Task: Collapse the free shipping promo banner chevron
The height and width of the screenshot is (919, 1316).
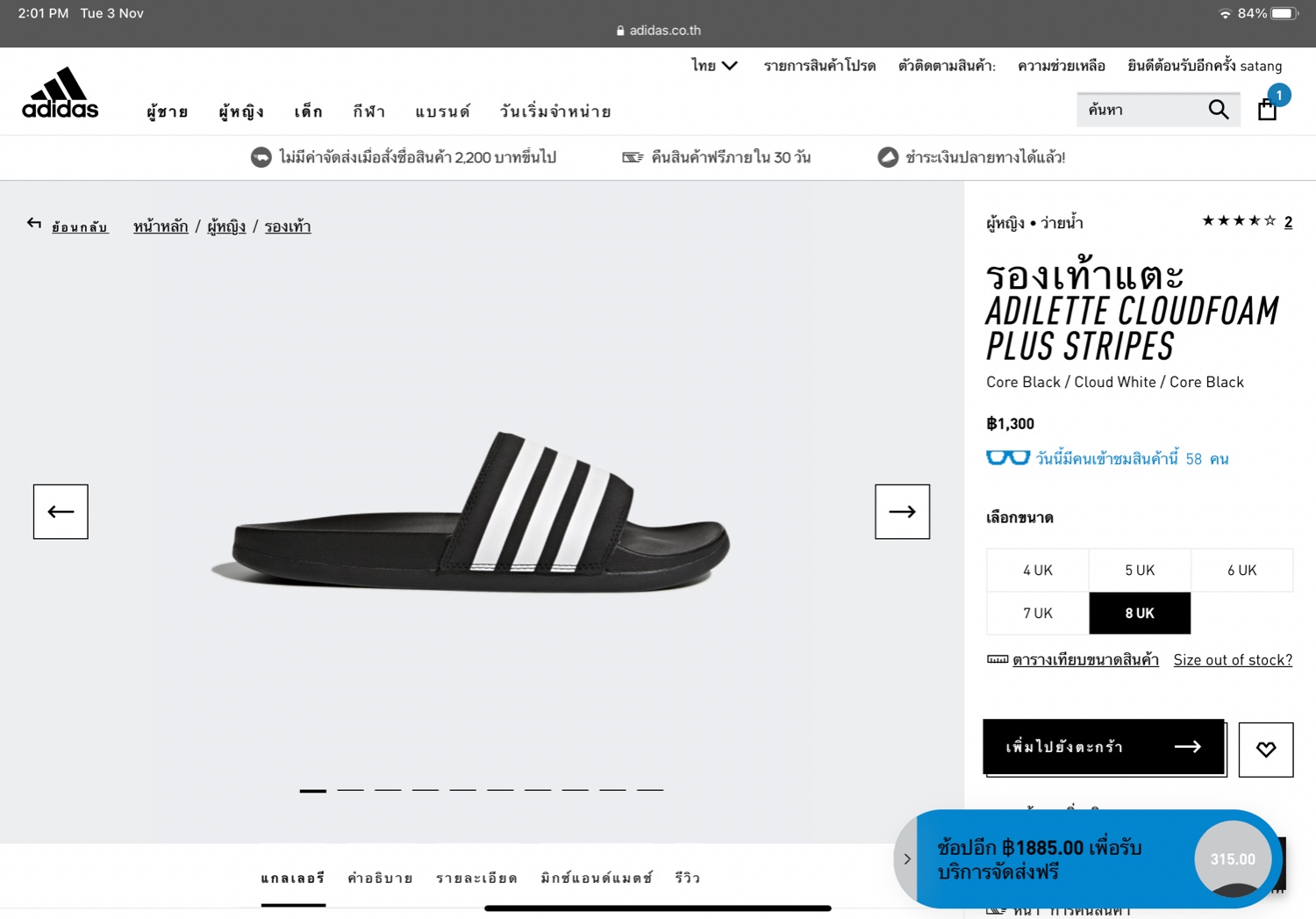Action: click(x=906, y=858)
